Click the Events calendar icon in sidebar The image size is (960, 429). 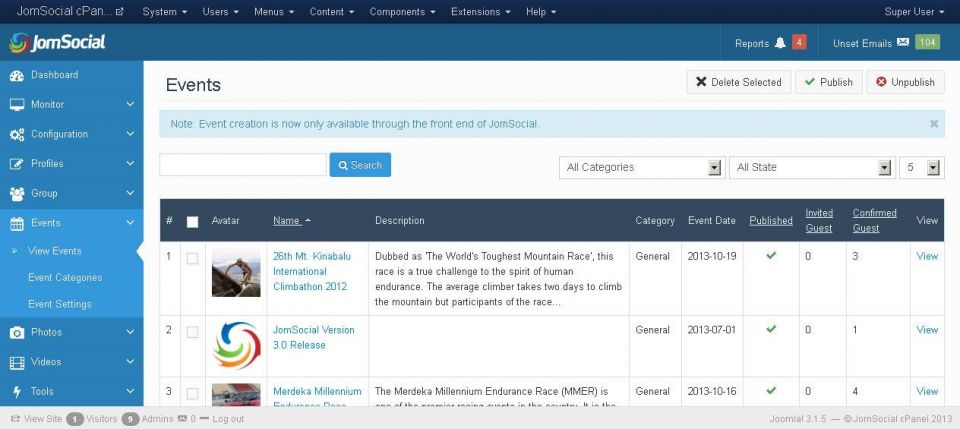click(x=17, y=223)
